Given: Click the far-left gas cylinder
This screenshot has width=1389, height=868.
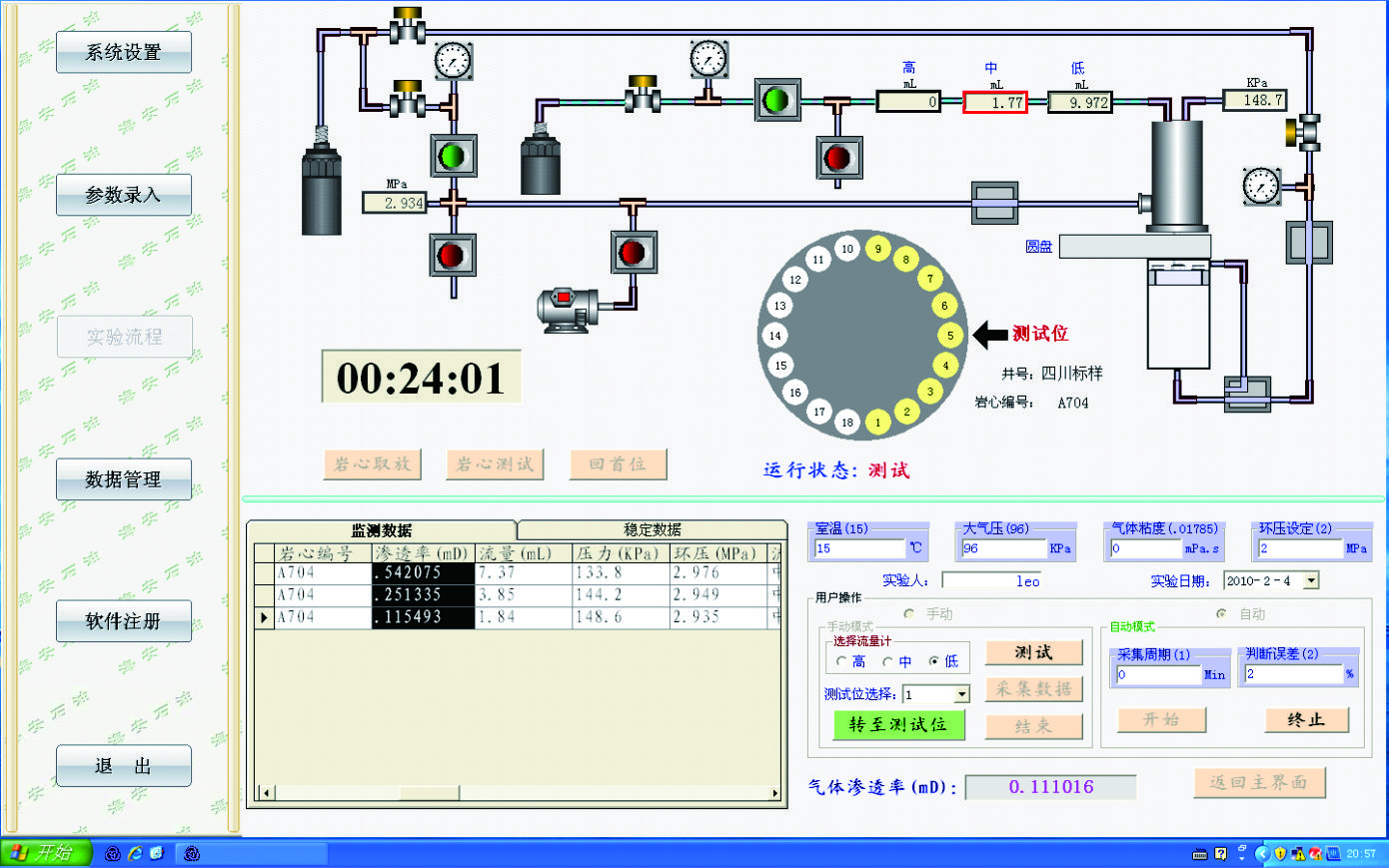Looking at the screenshot, I should click(x=322, y=190).
